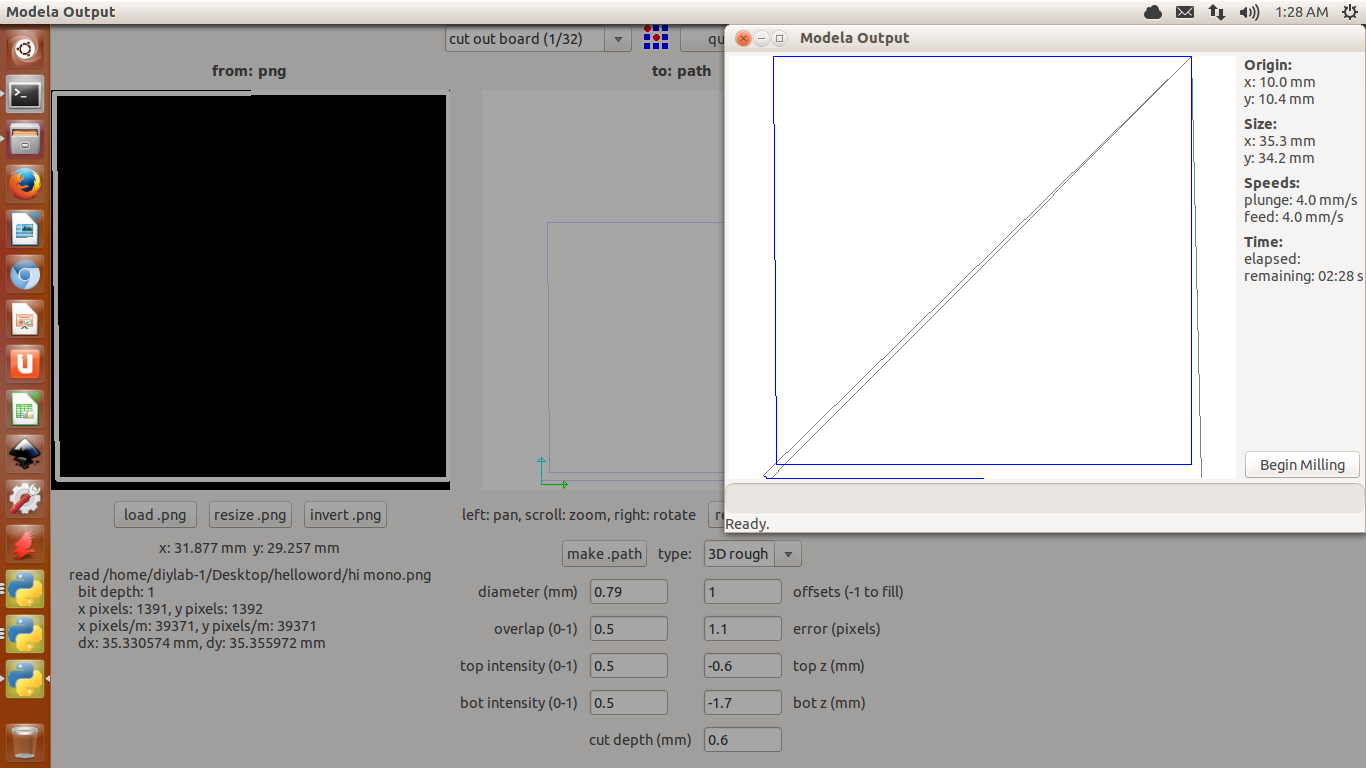Open LibreOffice Writer from dock
Viewport: 1366px width, 768px height.
[x=25, y=230]
